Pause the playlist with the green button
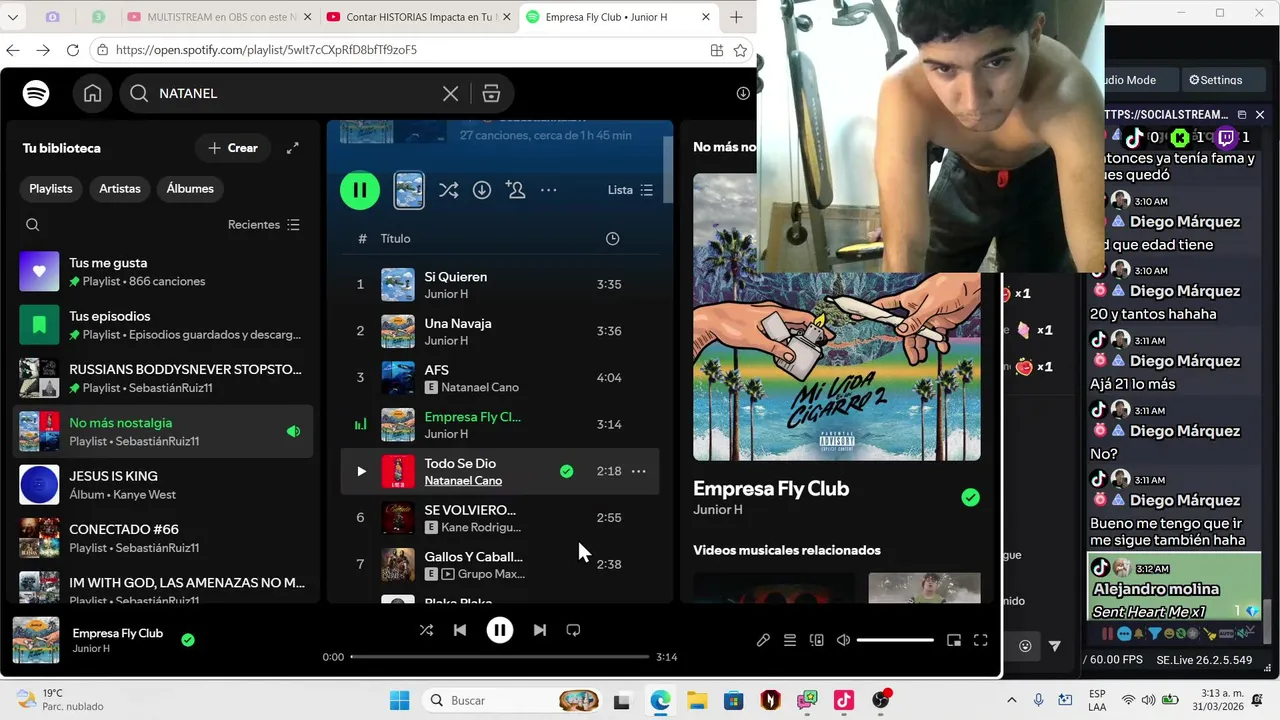The width and height of the screenshot is (1280, 720). pyautogui.click(x=360, y=190)
